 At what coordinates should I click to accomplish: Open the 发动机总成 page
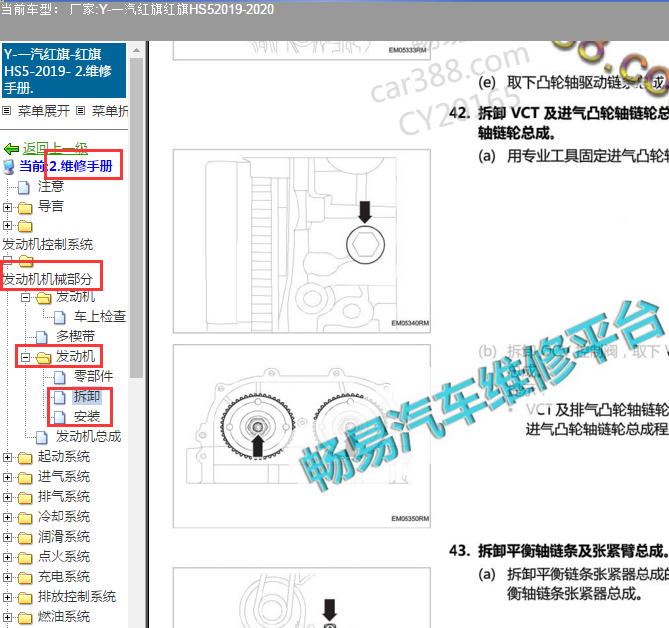[x=88, y=436]
